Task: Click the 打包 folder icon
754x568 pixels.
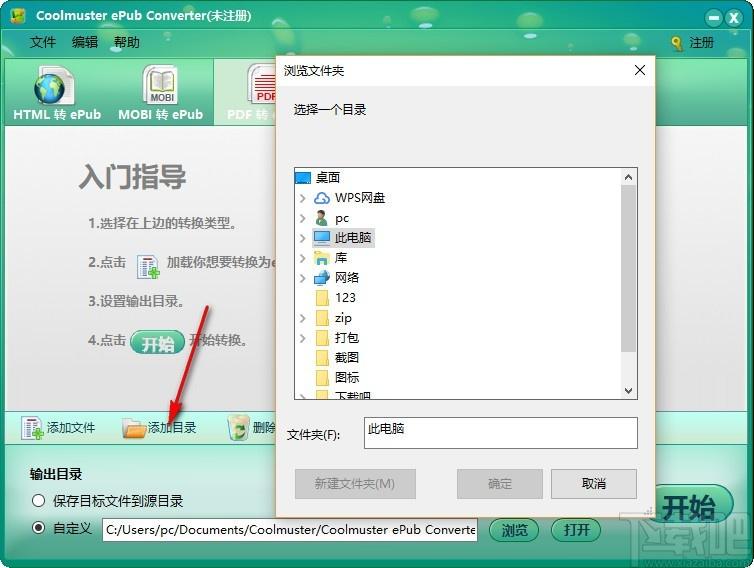Action: pos(322,338)
